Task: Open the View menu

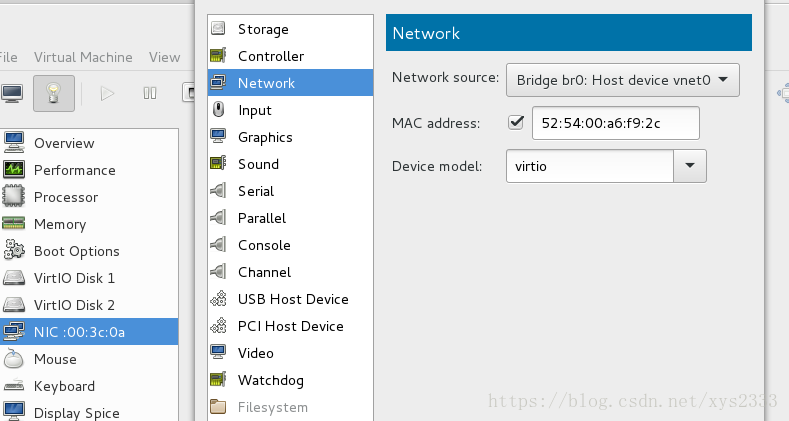Action: tap(165, 57)
